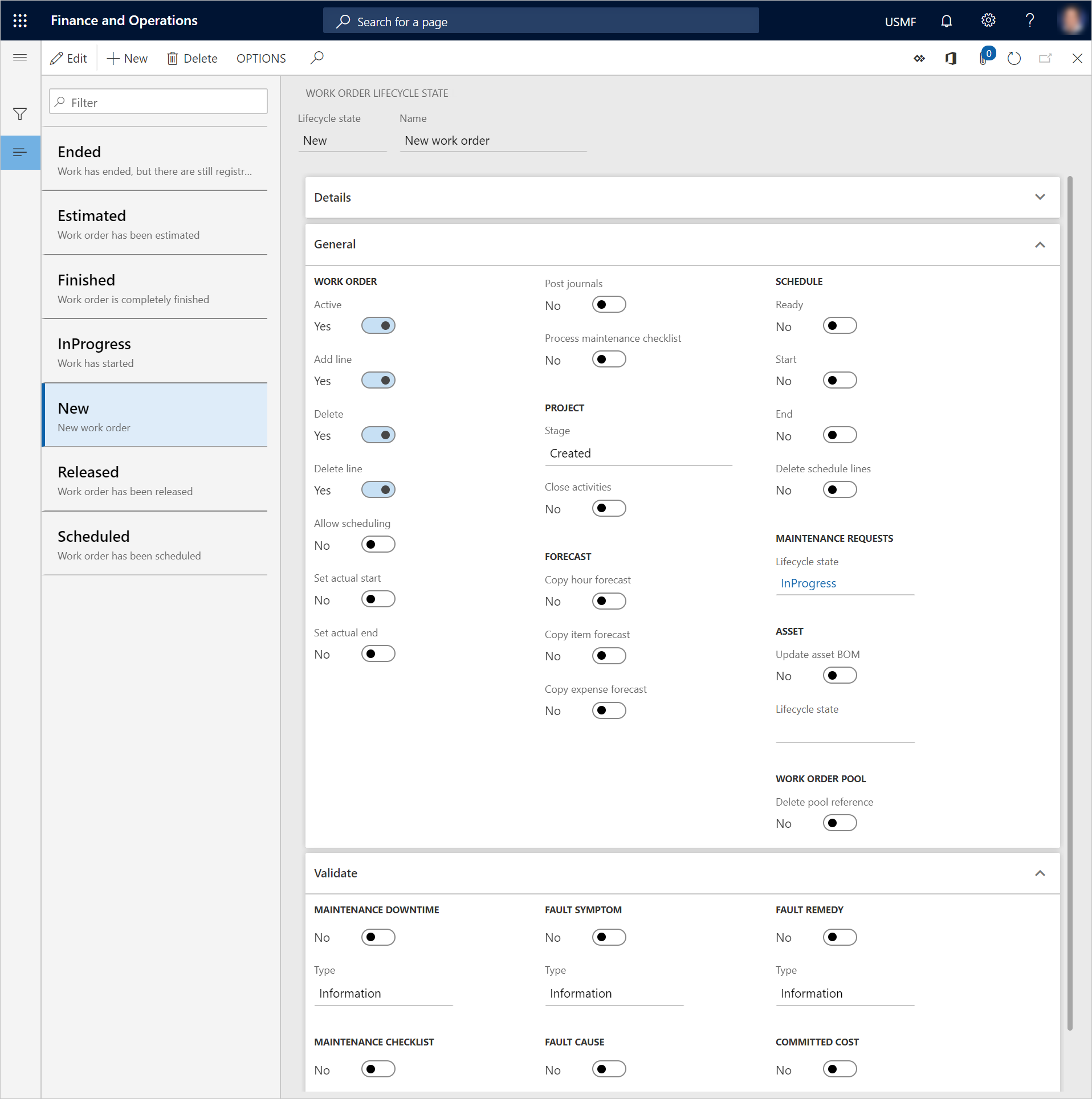Image resolution: width=1092 pixels, height=1099 pixels.
Task: Open notifications via the bell icon
Action: pos(946,21)
